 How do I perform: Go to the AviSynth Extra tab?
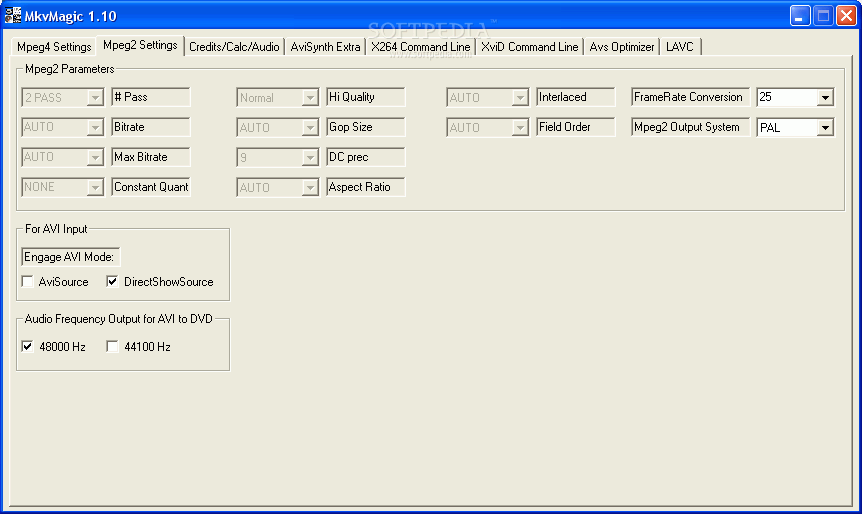point(325,47)
